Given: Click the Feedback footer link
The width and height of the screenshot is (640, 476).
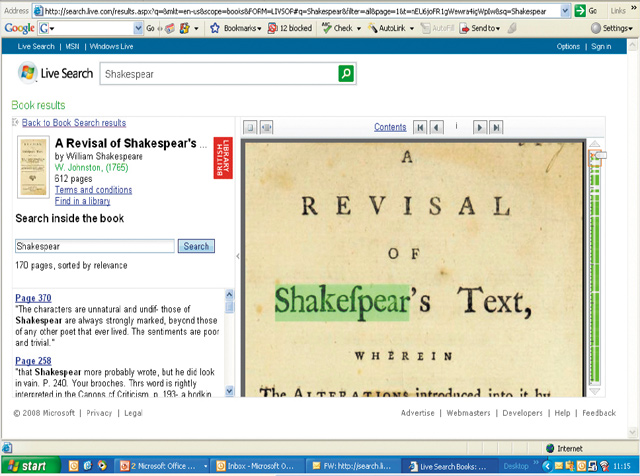Looking at the screenshot, I should [x=599, y=413].
